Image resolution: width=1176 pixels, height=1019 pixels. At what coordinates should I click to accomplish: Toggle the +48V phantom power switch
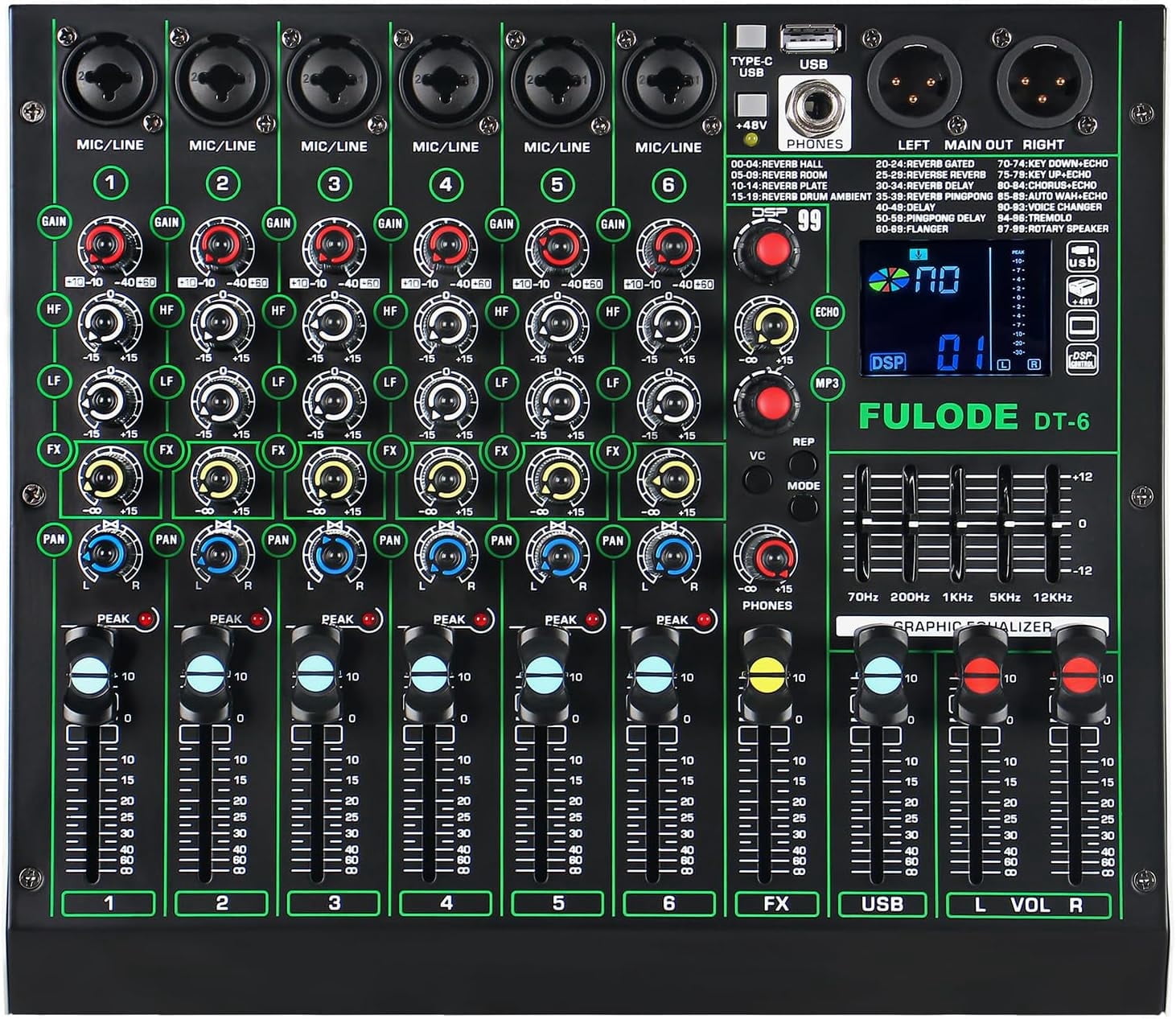click(x=750, y=105)
